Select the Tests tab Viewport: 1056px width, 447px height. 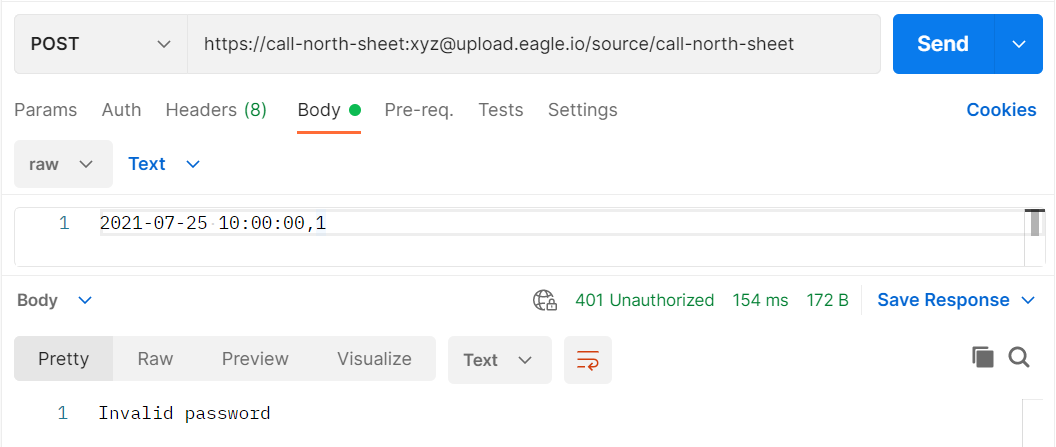click(500, 110)
